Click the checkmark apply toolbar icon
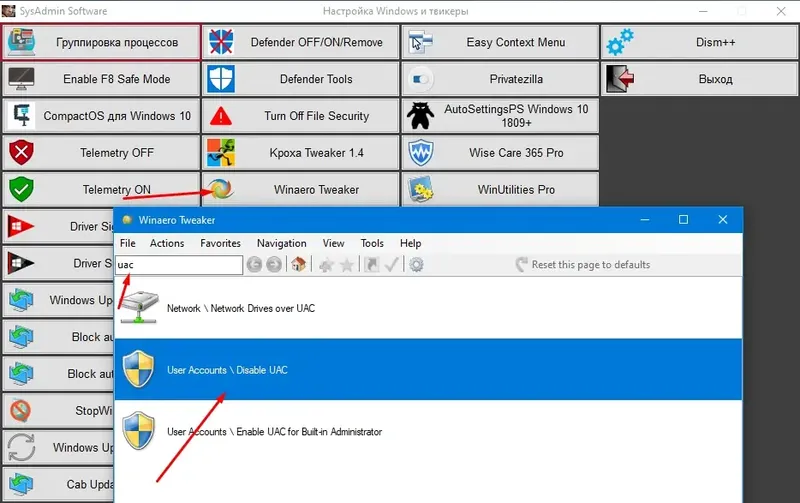Viewport: 800px width, 503px height. [391, 264]
